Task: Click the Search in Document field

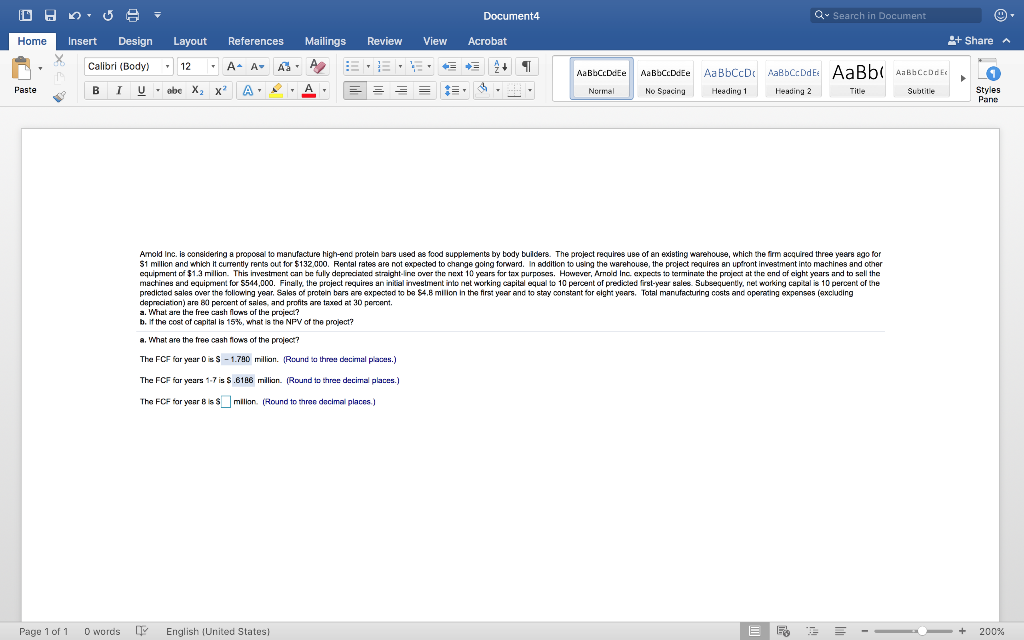Action: point(896,15)
